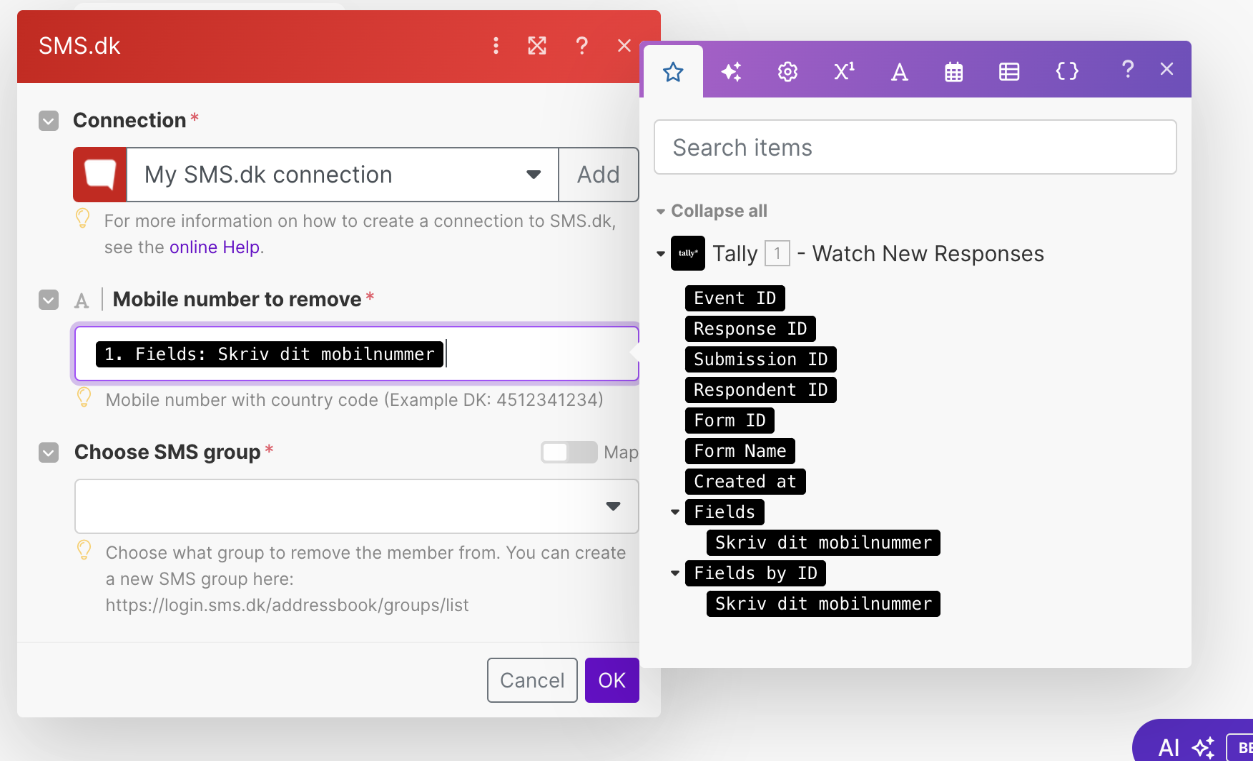Insert the Event ID variable

coord(735,298)
